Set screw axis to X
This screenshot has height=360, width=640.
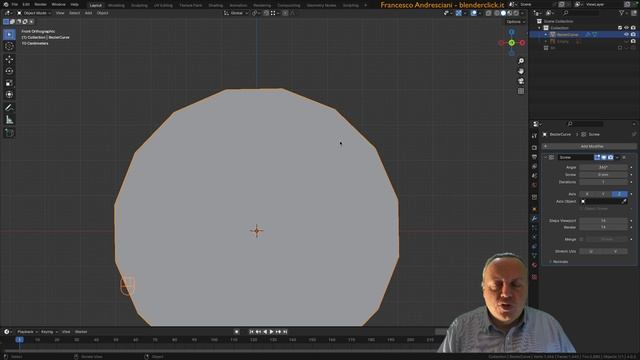(587, 194)
